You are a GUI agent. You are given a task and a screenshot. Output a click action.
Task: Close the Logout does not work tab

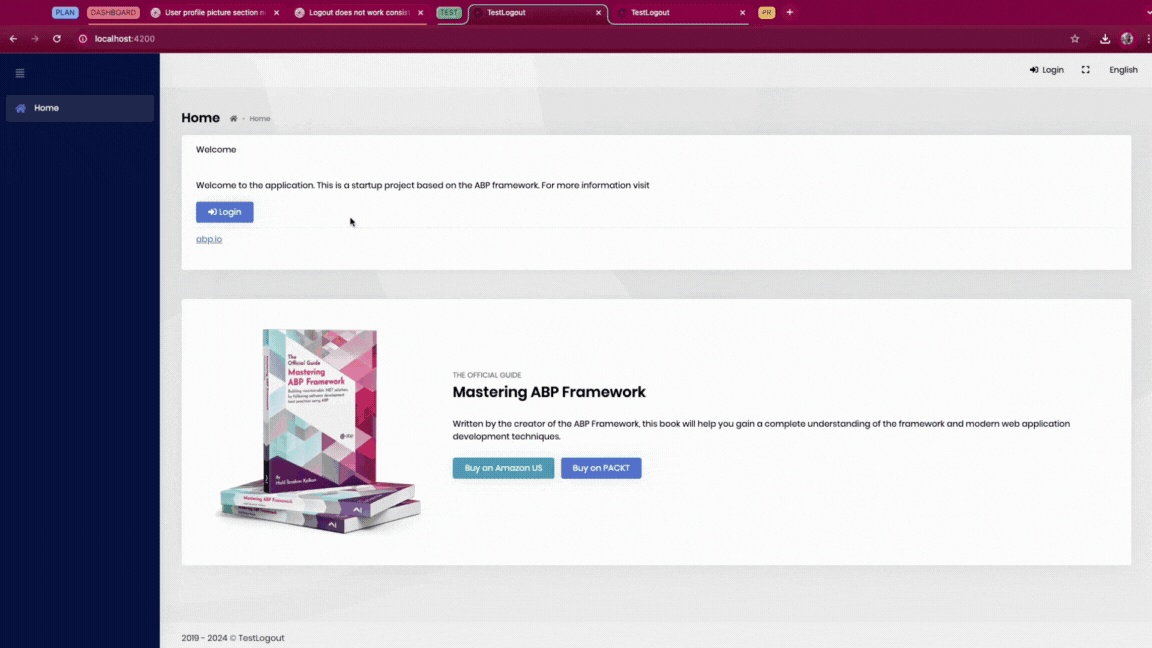(420, 12)
